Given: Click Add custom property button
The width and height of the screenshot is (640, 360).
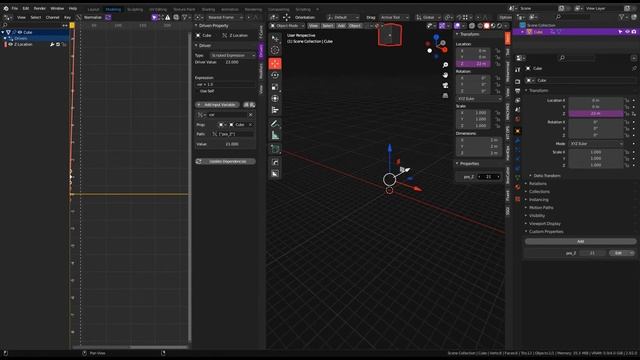Looking at the screenshot, I should (x=580, y=242).
